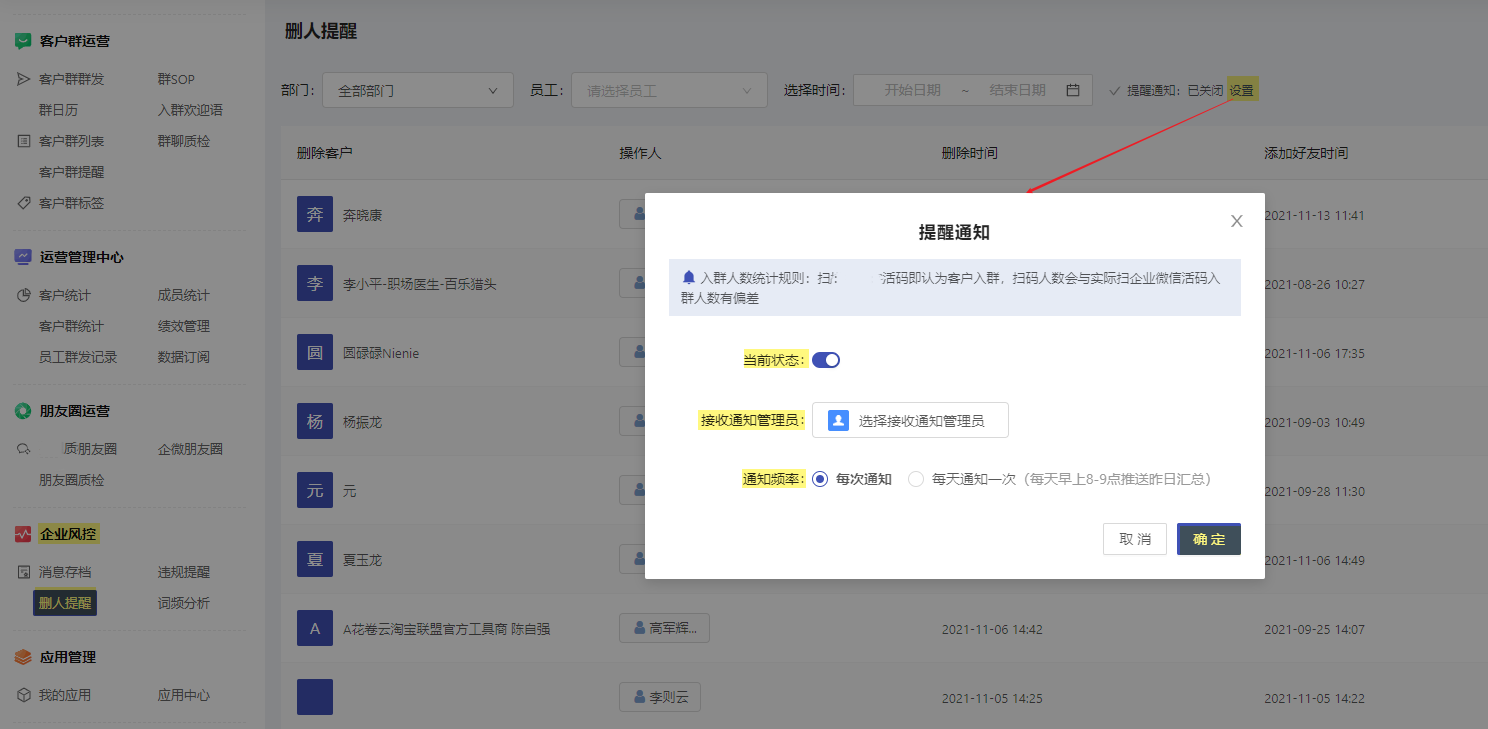Click the 应用管理 section stack icon

coord(23,657)
